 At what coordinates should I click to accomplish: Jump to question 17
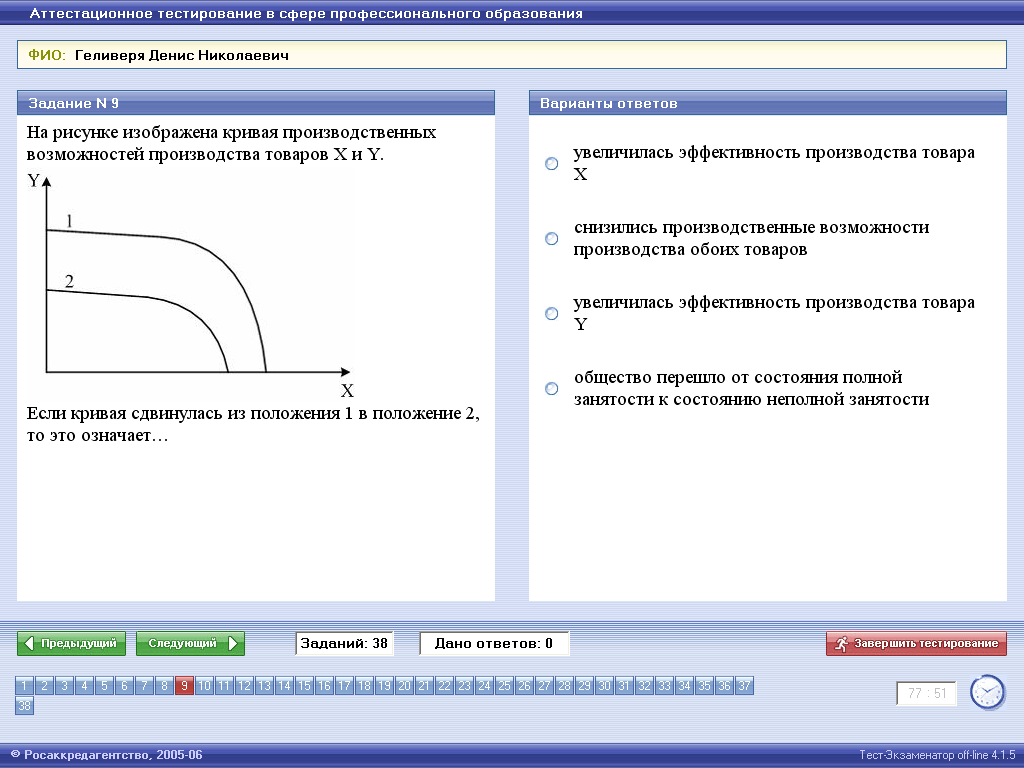pyautogui.click(x=344, y=686)
